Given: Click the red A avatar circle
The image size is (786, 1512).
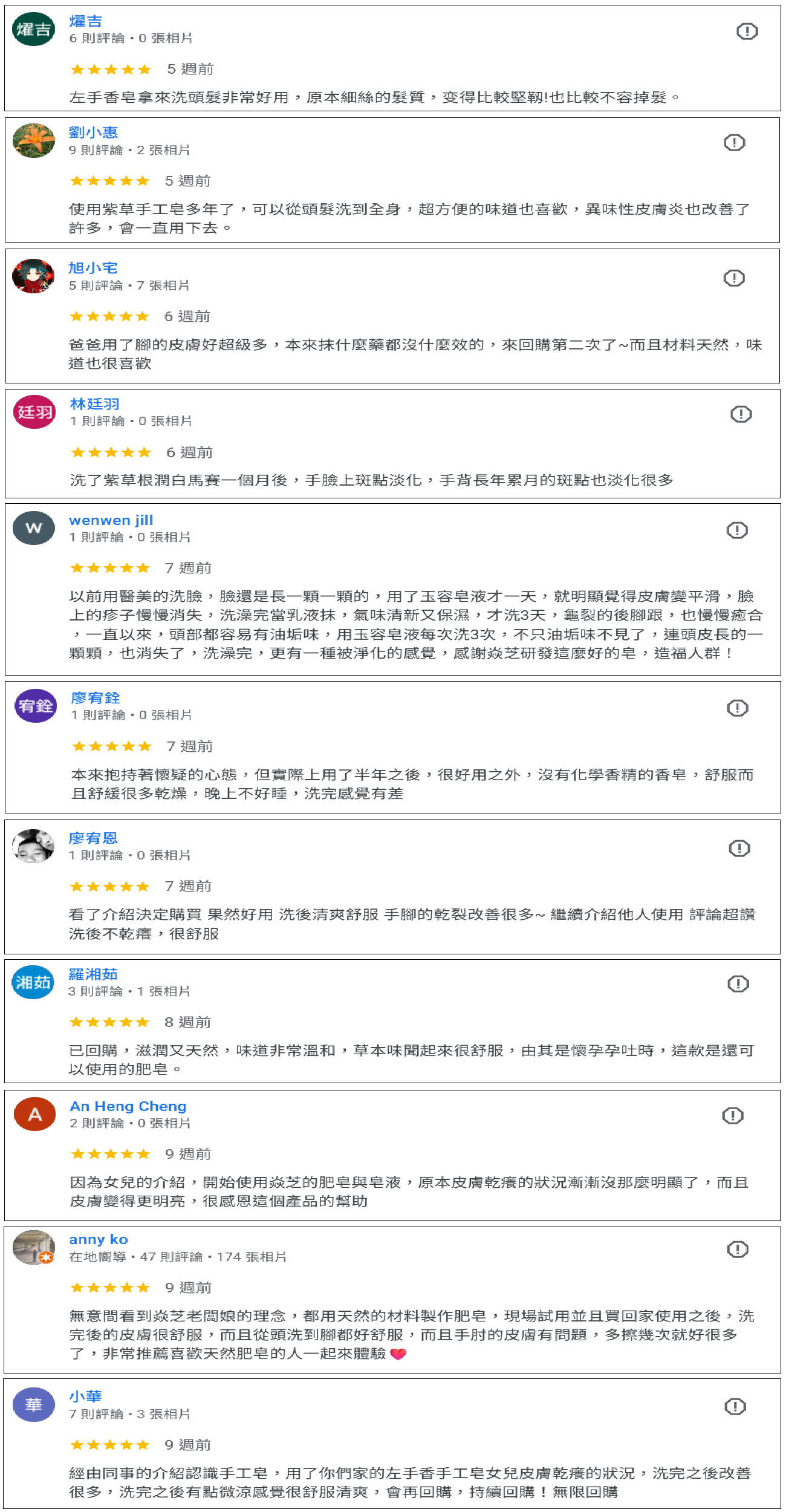Looking at the screenshot, I should 35,1114.
